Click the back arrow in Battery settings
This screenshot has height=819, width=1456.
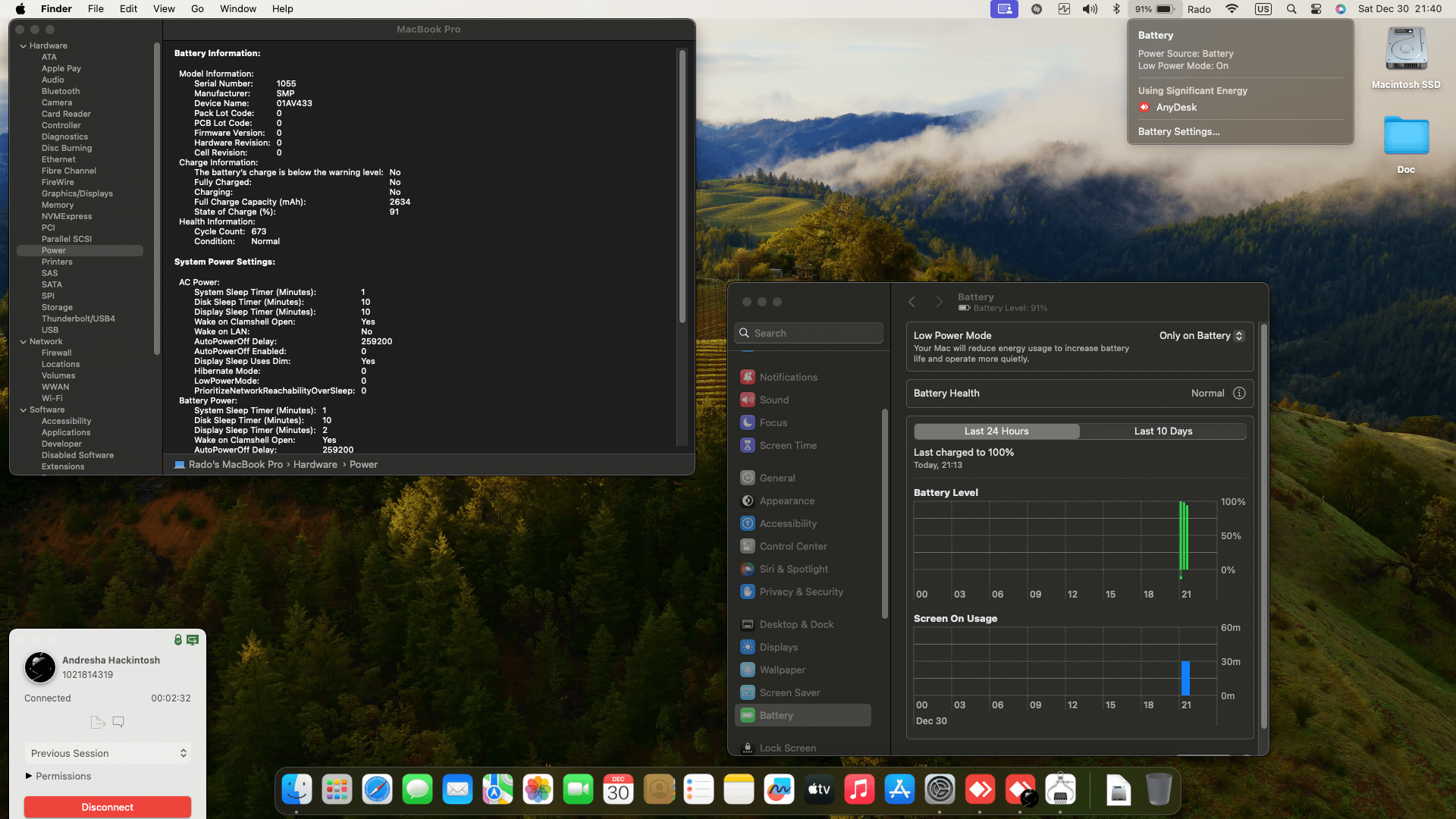point(912,302)
